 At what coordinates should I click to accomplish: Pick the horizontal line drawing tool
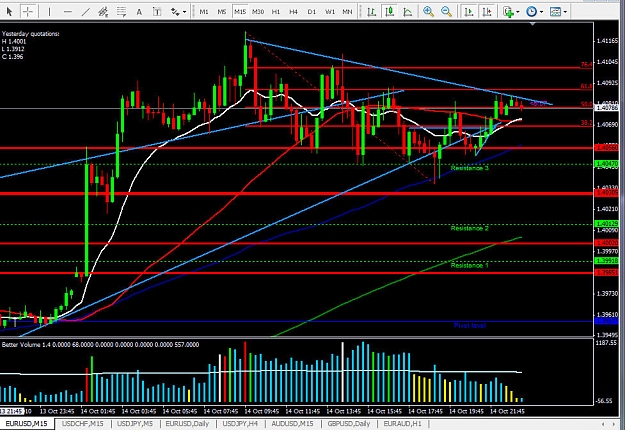coord(67,12)
